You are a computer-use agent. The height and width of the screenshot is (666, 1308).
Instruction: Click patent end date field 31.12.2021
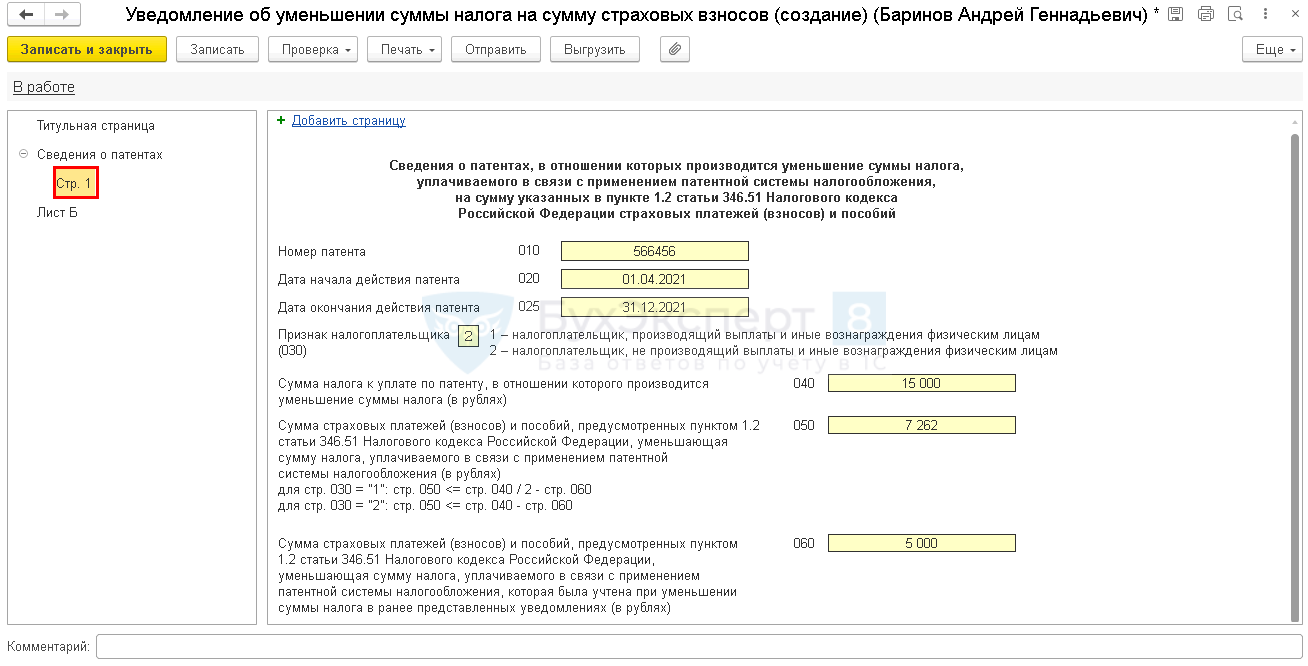pyautogui.click(x=655, y=307)
